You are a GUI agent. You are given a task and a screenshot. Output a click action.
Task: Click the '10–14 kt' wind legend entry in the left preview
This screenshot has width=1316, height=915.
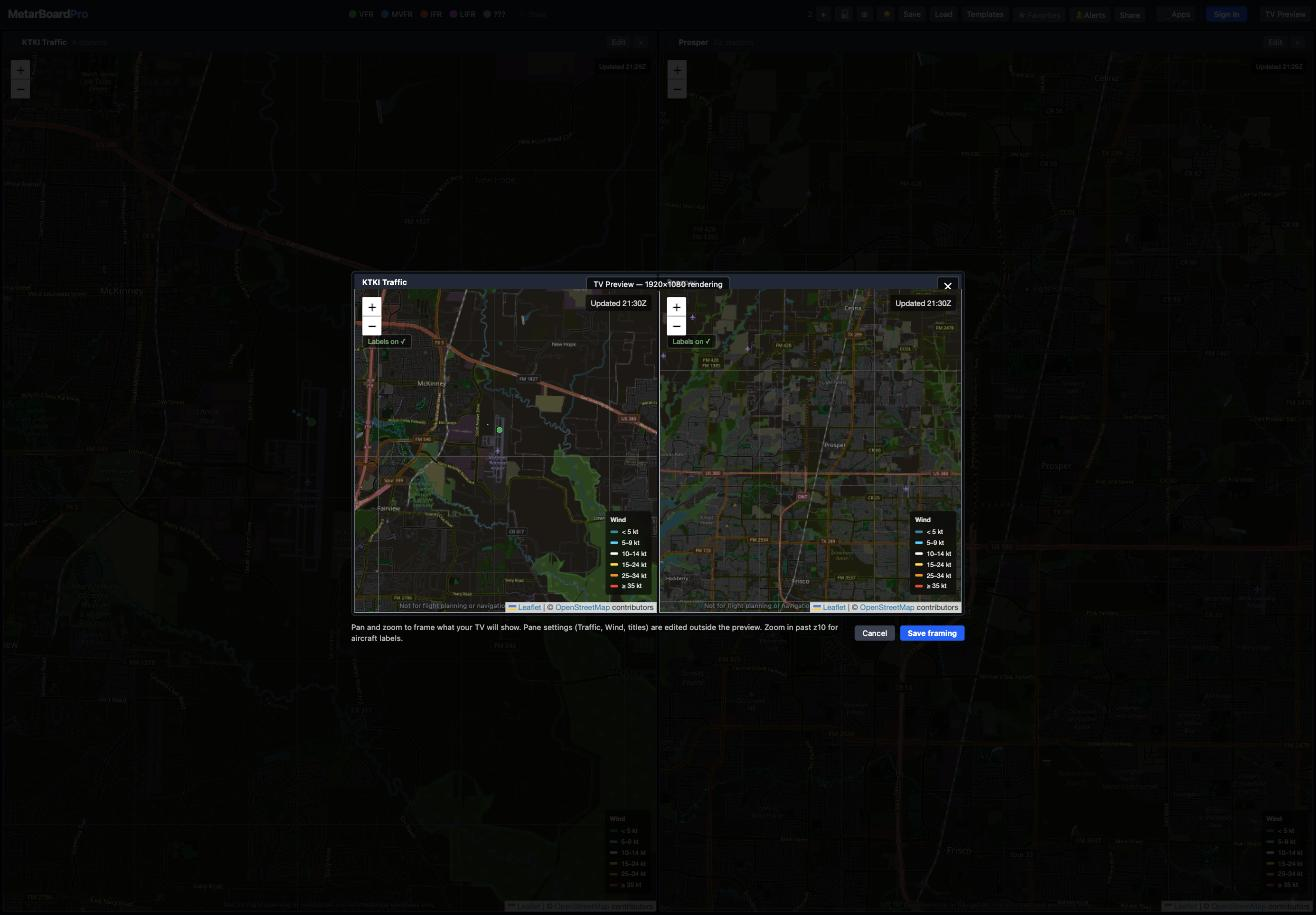(x=629, y=554)
